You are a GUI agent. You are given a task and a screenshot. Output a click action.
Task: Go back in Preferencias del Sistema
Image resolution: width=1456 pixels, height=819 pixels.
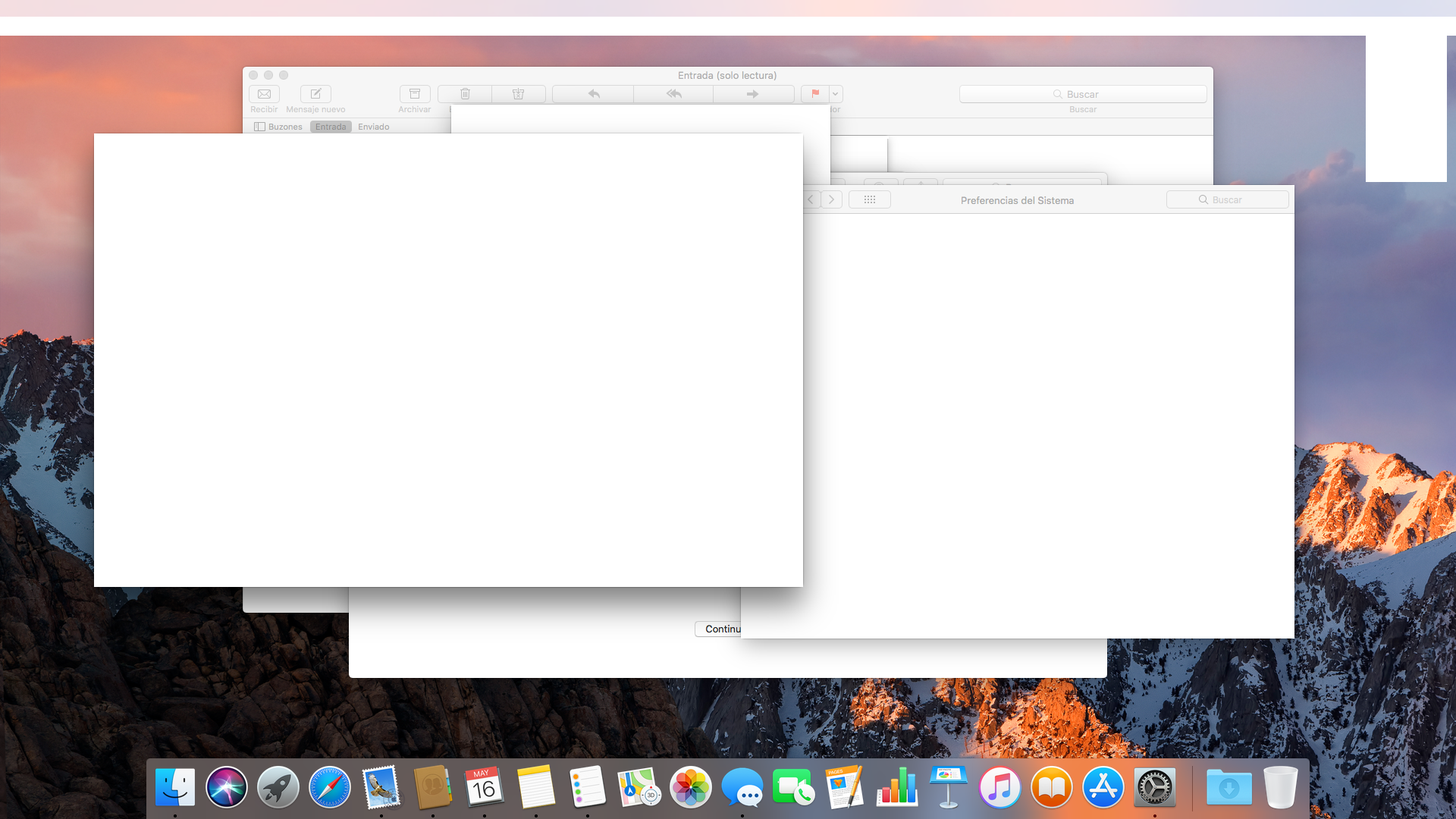811,199
